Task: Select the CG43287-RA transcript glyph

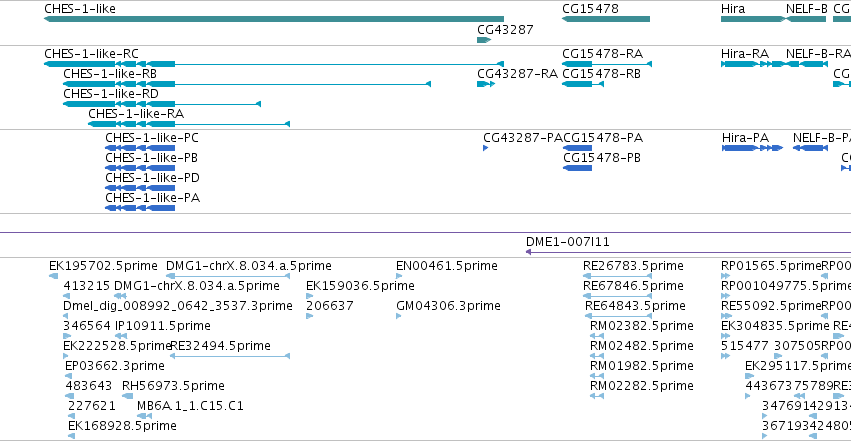Action: (x=486, y=84)
